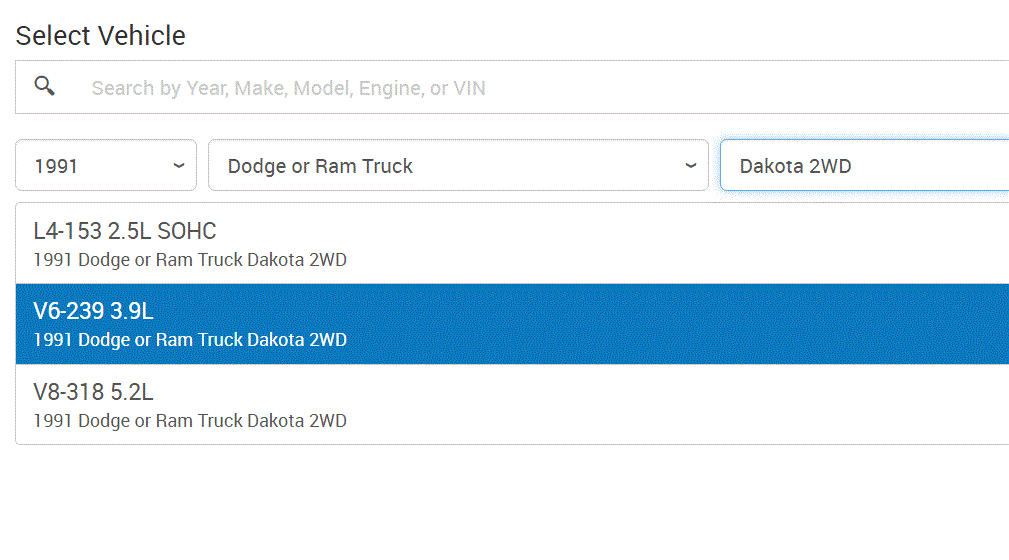Click the subtitle under L4-153 2.5L SOHC

pos(190,260)
